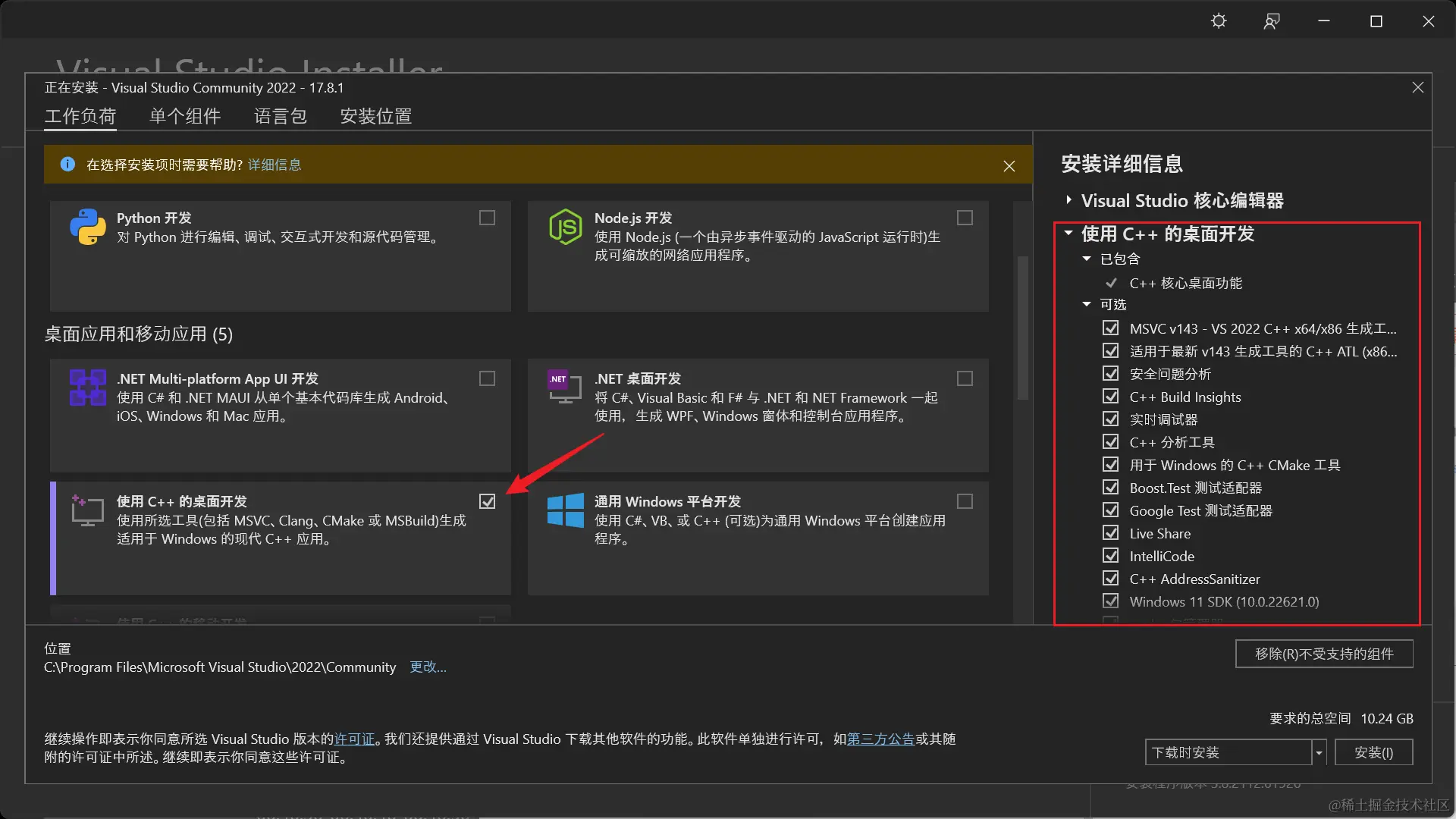1456x819 pixels.
Task: Click the feedback person icon in title bar
Action: (1272, 21)
